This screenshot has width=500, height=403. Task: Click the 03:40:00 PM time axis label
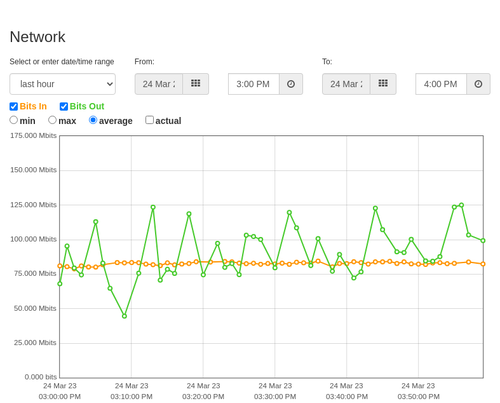pos(347,397)
